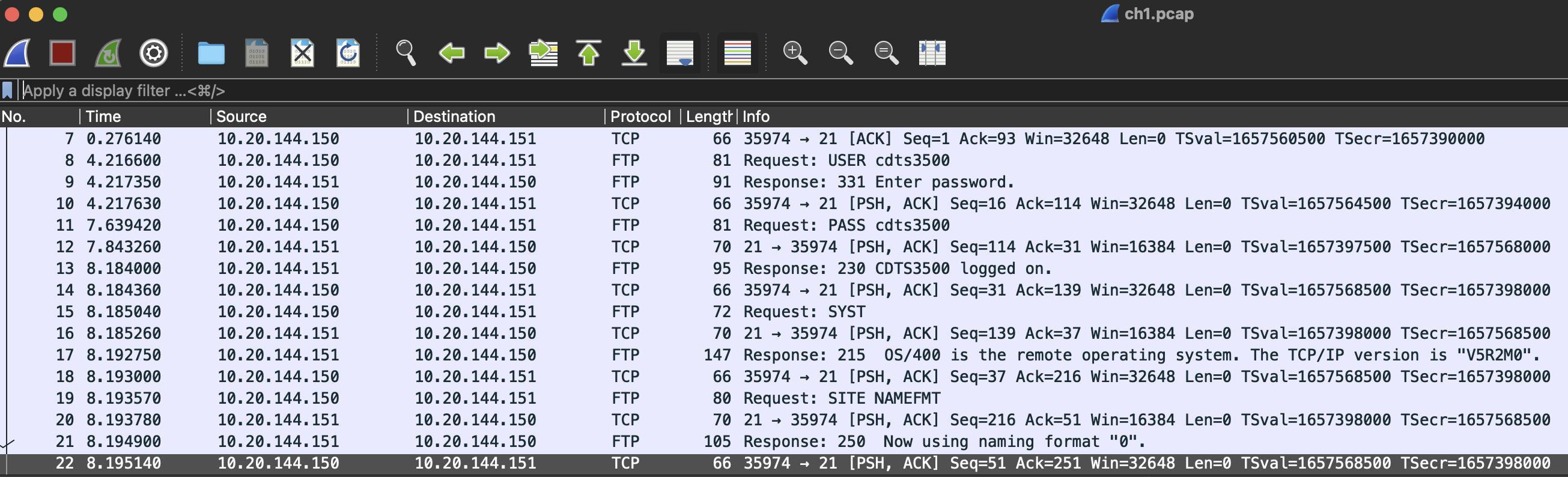Viewport: 1568px width, 477px height.
Task: Select 'Response: 331 Enter password.' row
Action: [x=784, y=182]
